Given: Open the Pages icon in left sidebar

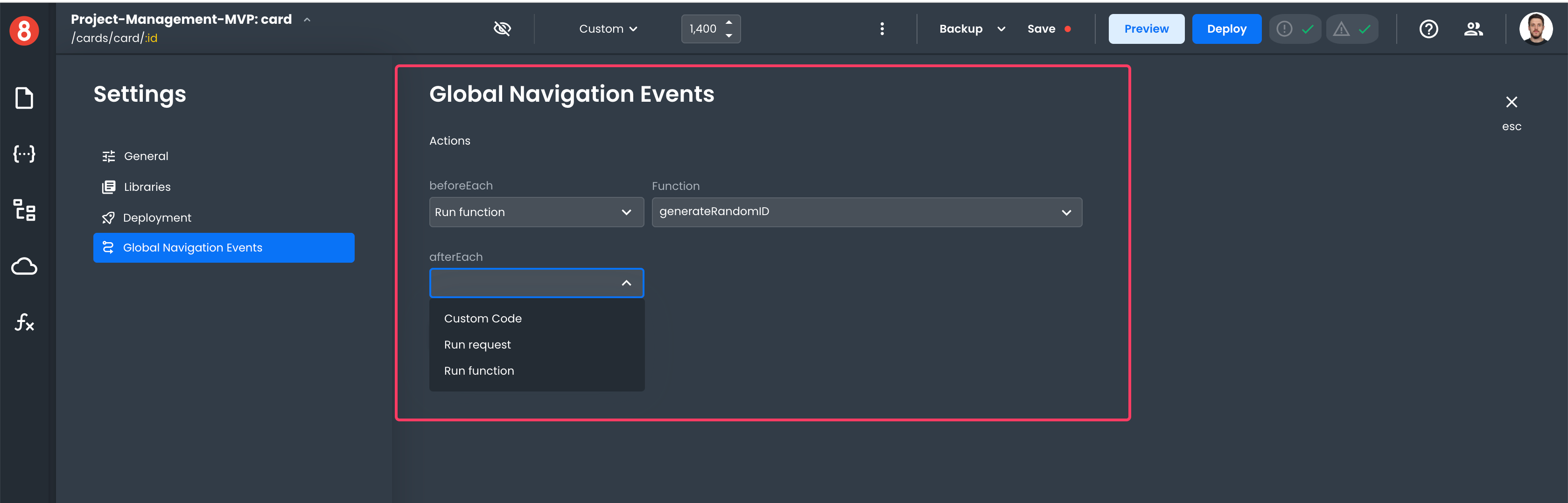Looking at the screenshot, I should tap(24, 98).
